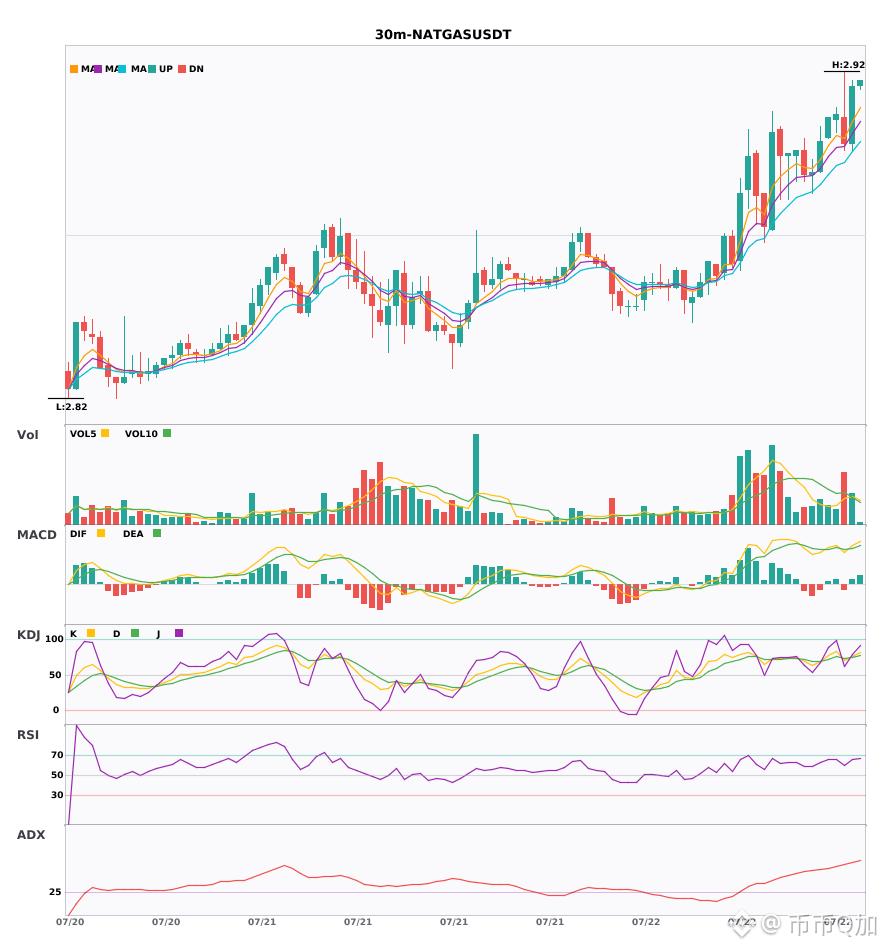
Task: Select the yellow VOL5 legend swatch
Action: (105, 433)
